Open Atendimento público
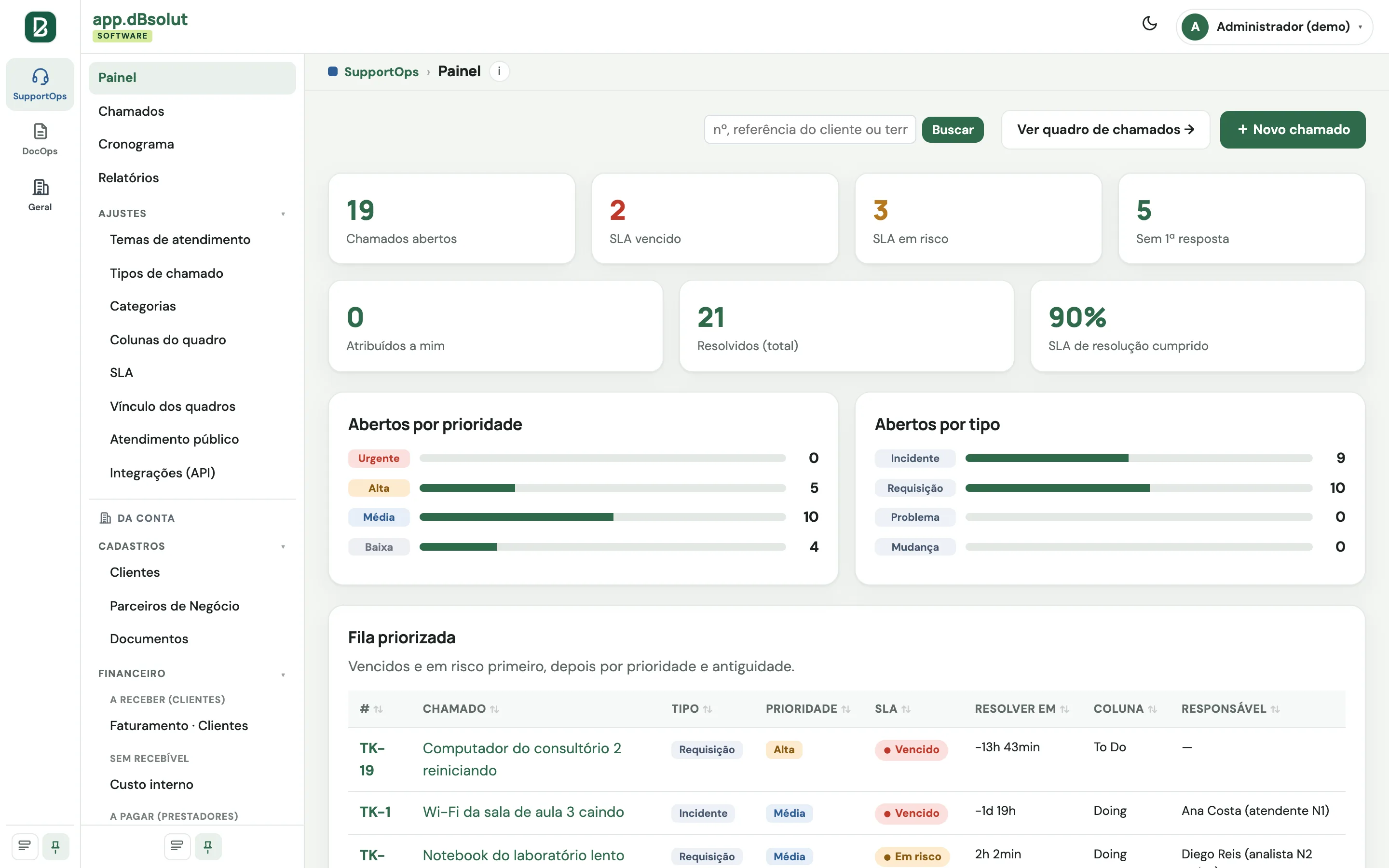 tap(198, 439)
